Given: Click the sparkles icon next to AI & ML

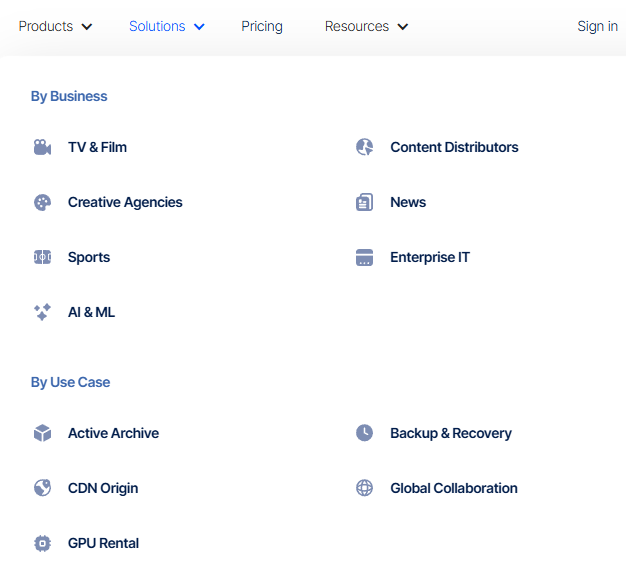Looking at the screenshot, I should pos(42,312).
